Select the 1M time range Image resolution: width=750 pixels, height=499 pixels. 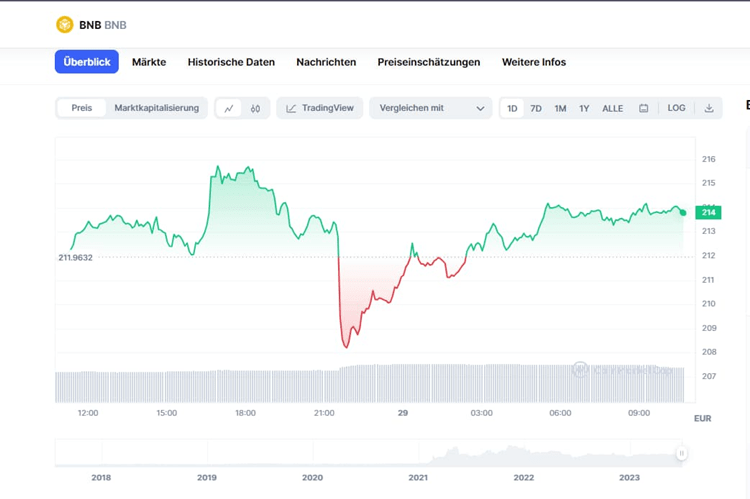(560, 109)
